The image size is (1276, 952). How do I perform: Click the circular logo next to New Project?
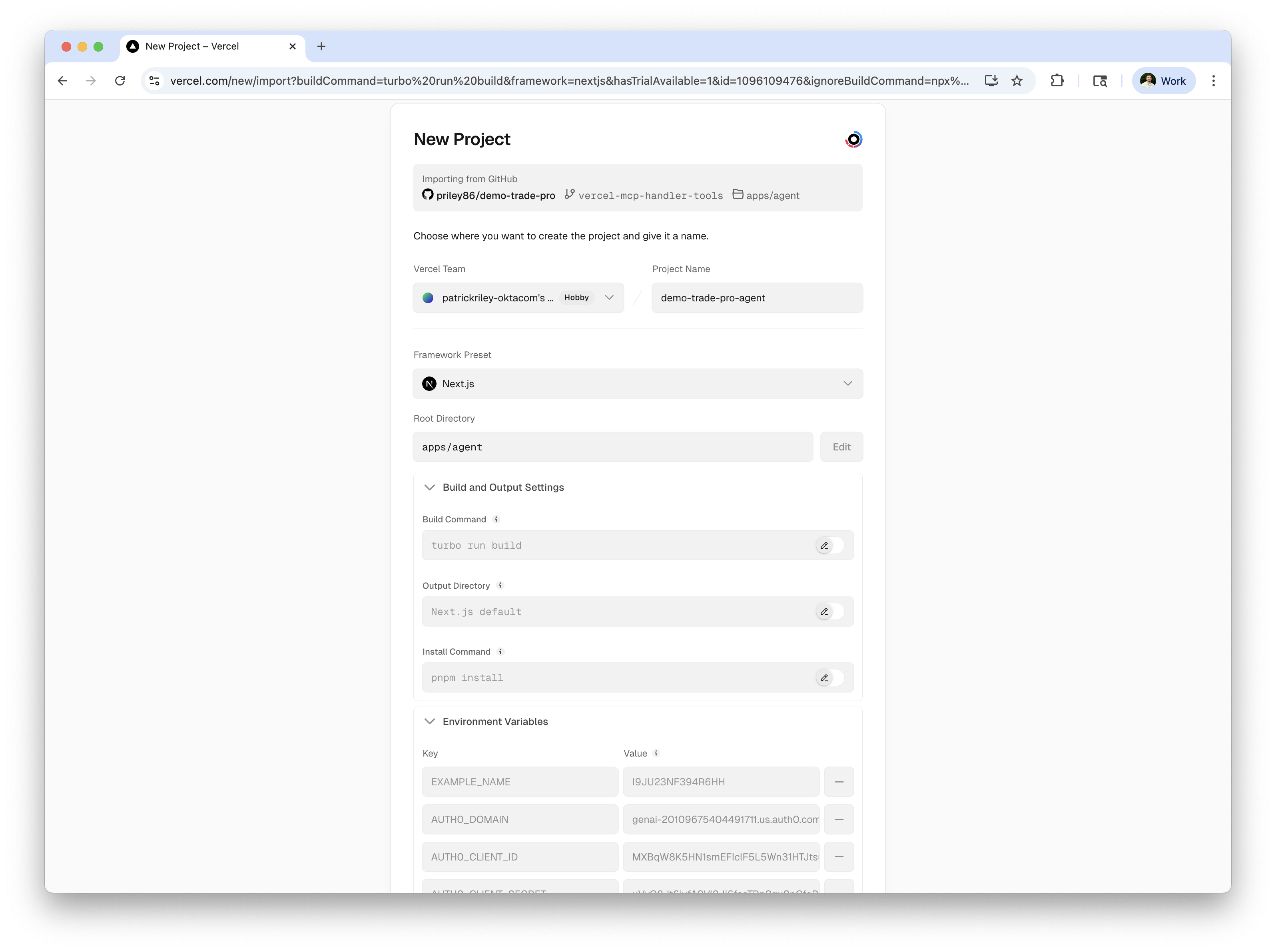tap(853, 139)
